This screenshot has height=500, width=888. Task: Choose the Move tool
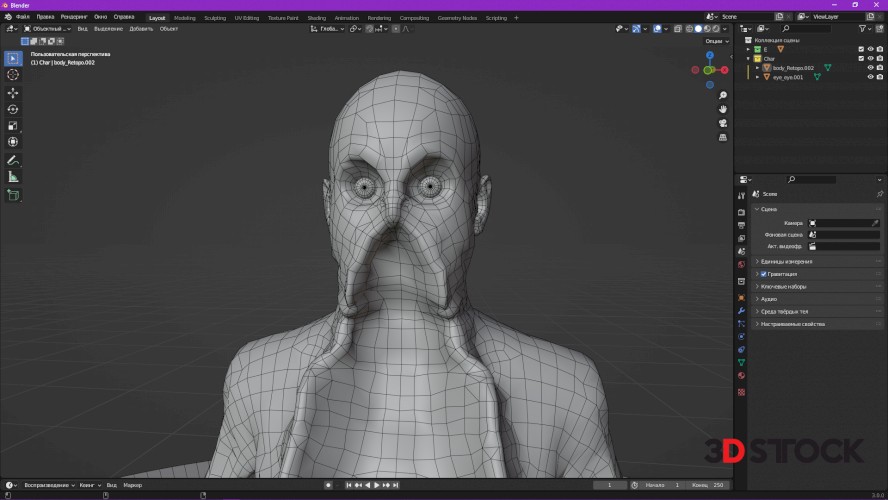point(13,93)
